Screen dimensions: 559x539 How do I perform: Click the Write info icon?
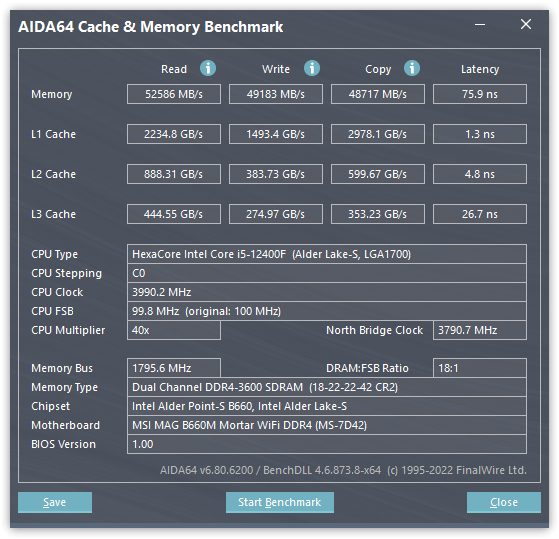(x=312, y=68)
